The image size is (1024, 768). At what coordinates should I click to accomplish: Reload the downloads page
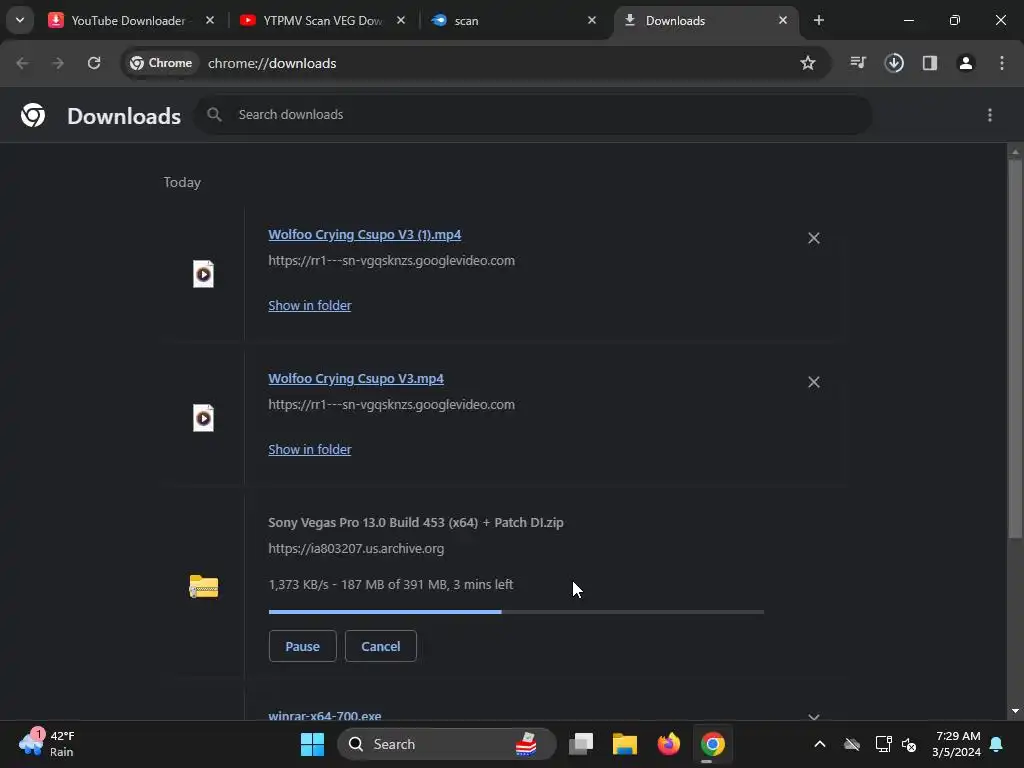tap(94, 63)
